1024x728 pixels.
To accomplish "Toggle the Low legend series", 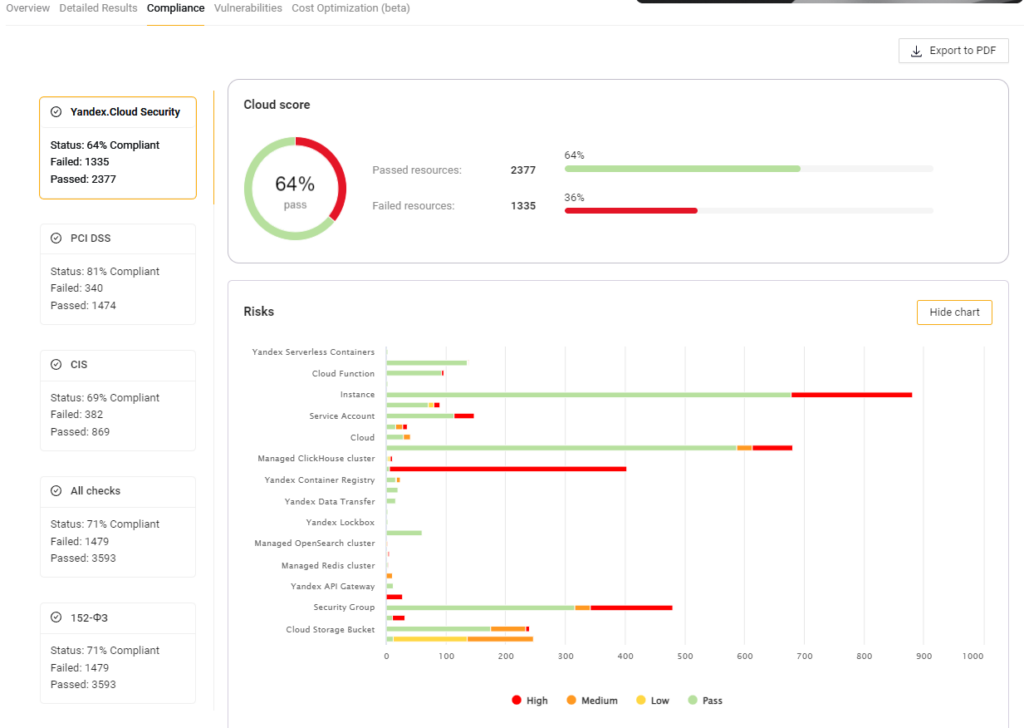I will 652,701.
